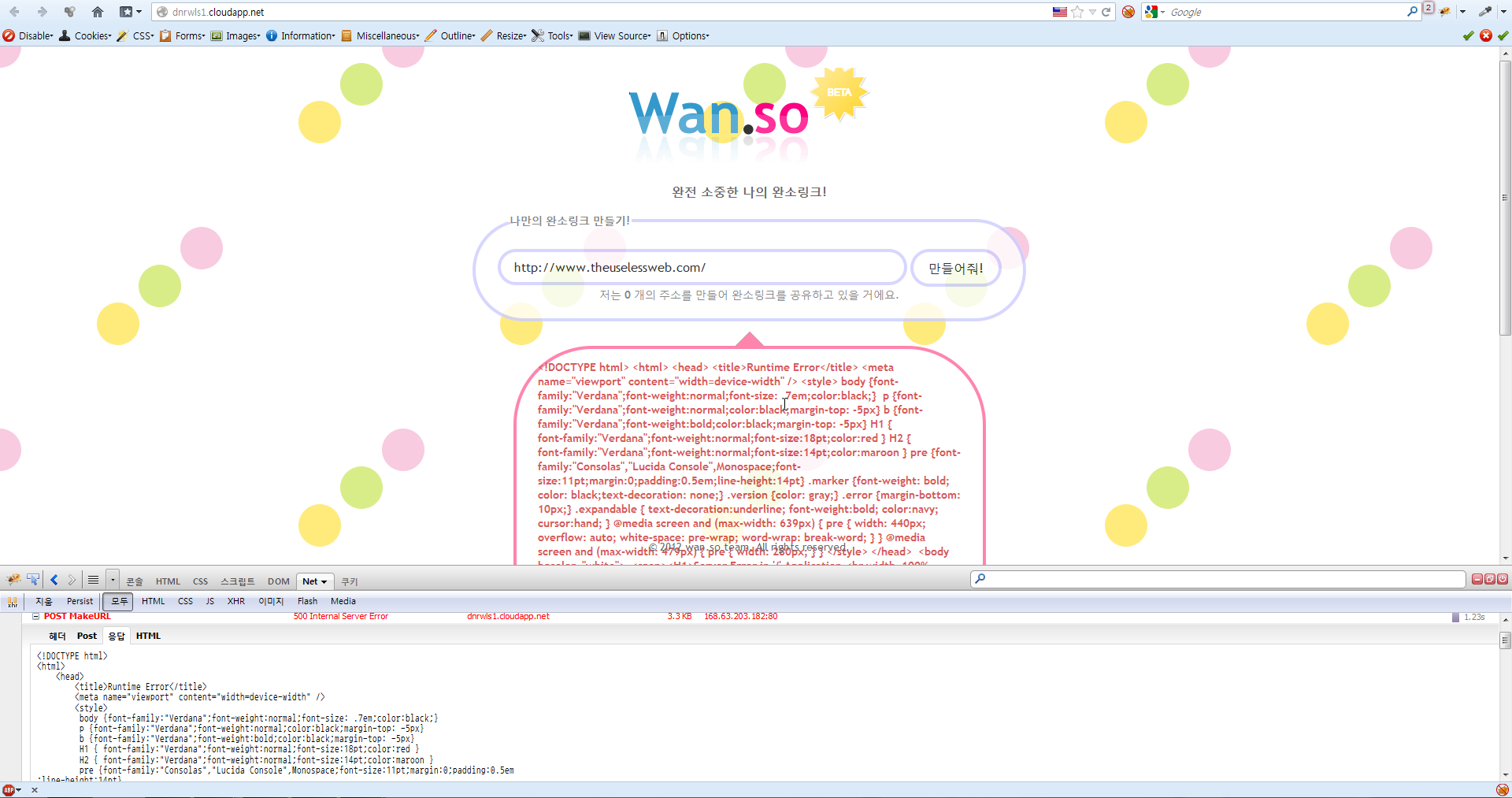Click the Firebug bug icon in the panel

click(x=14, y=581)
